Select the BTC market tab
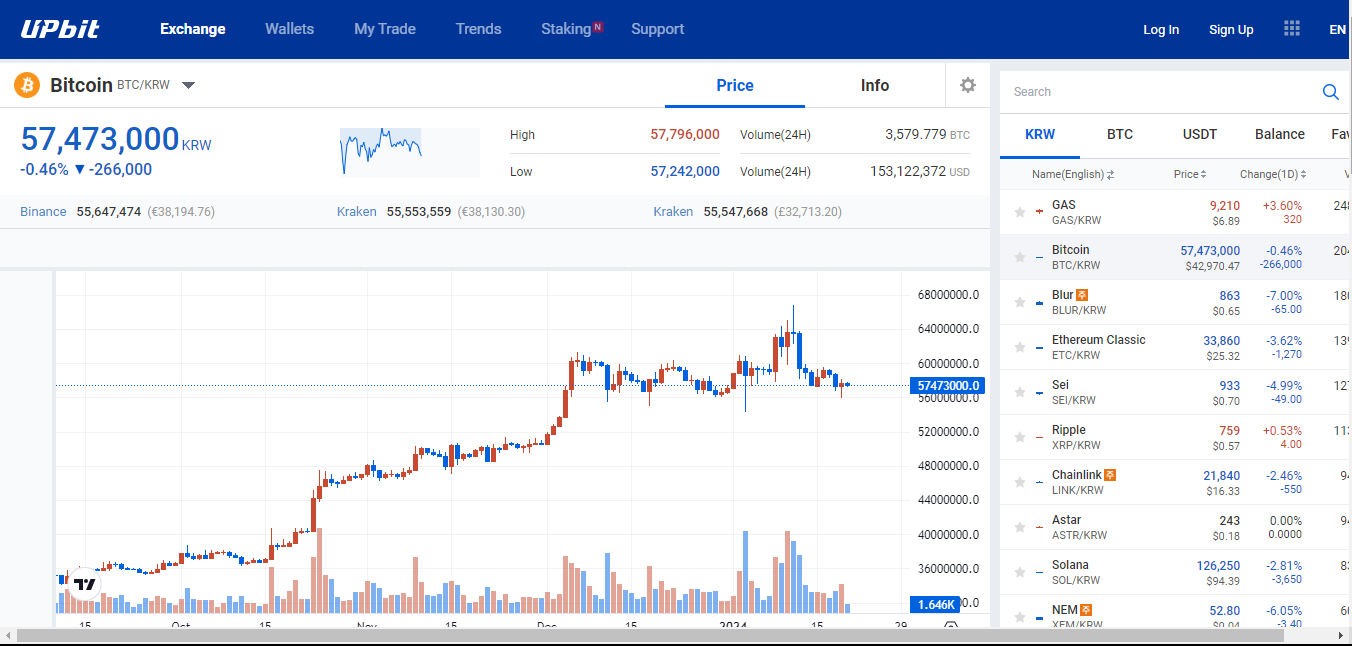Screen dimensions: 1352x646 pyautogui.click(x=1120, y=134)
